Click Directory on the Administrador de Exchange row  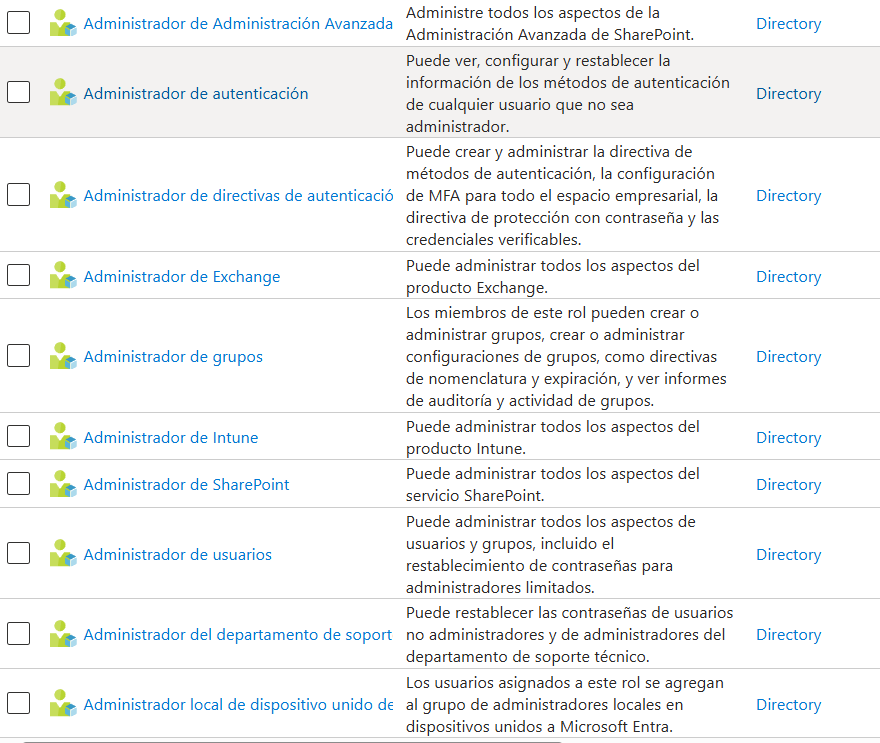[789, 276]
